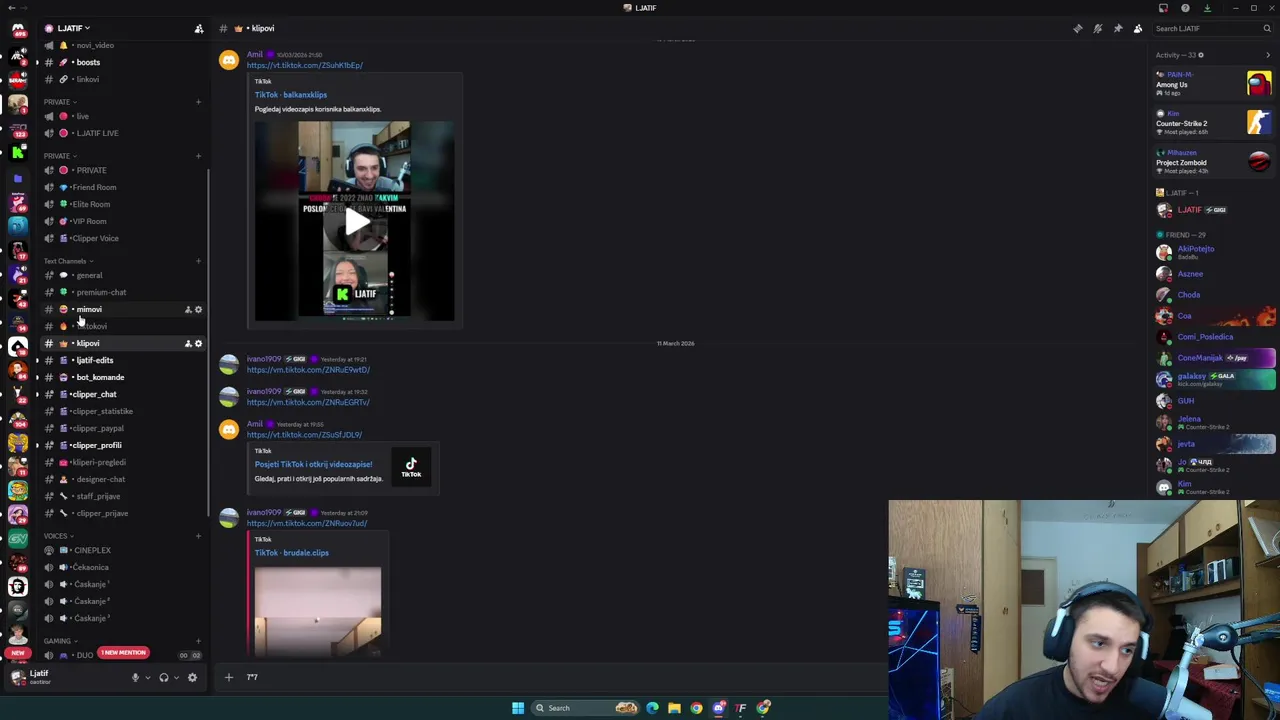The width and height of the screenshot is (1280, 720).
Task: Expand the Activity panel arrow
Action: coord(1267,55)
